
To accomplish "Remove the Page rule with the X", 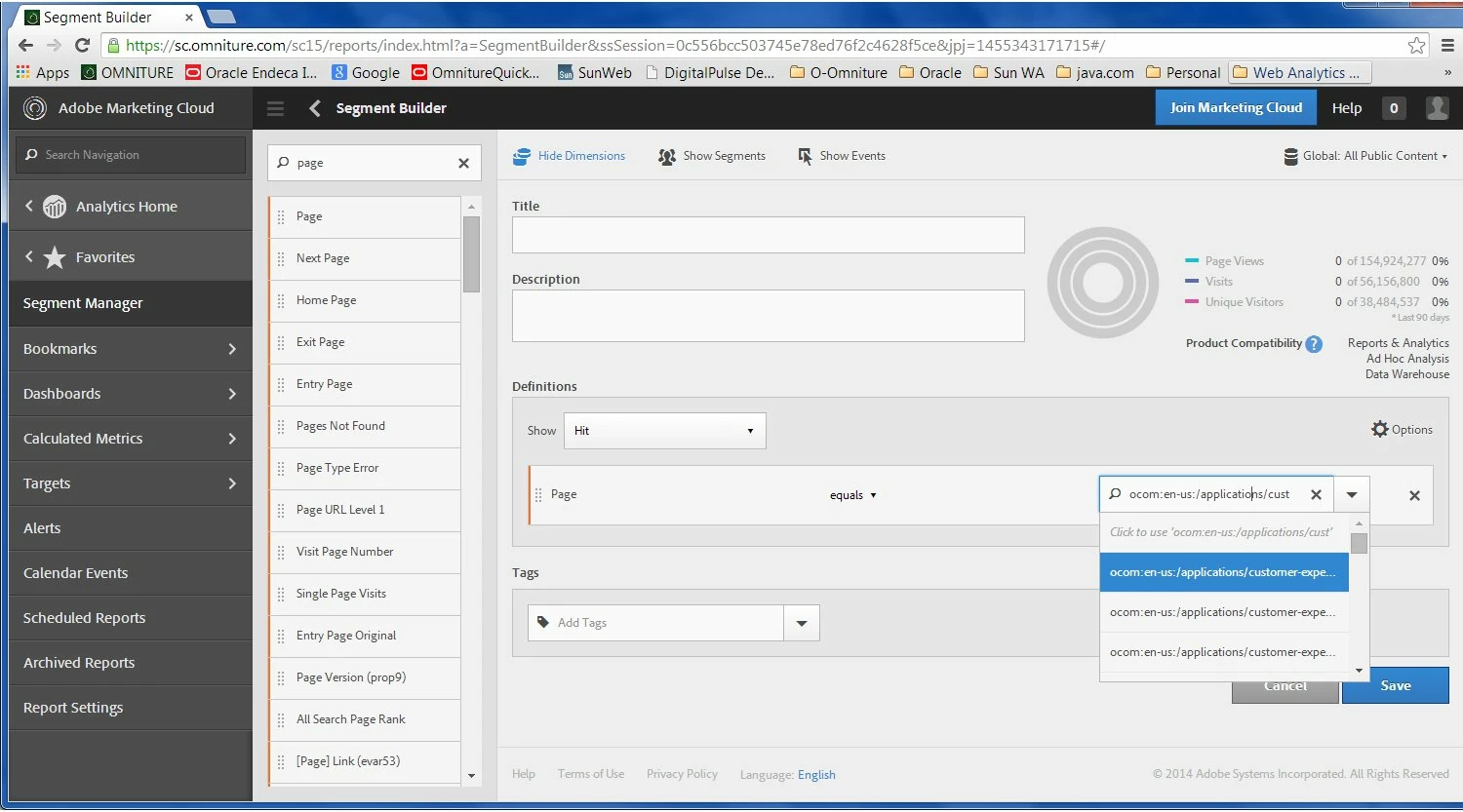I will [1414, 495].
